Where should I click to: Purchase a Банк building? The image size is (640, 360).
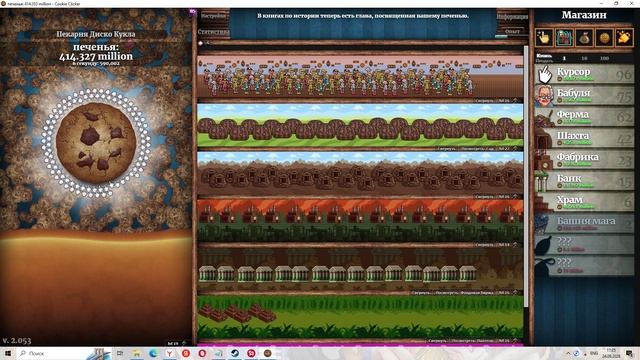coord(584,181)
